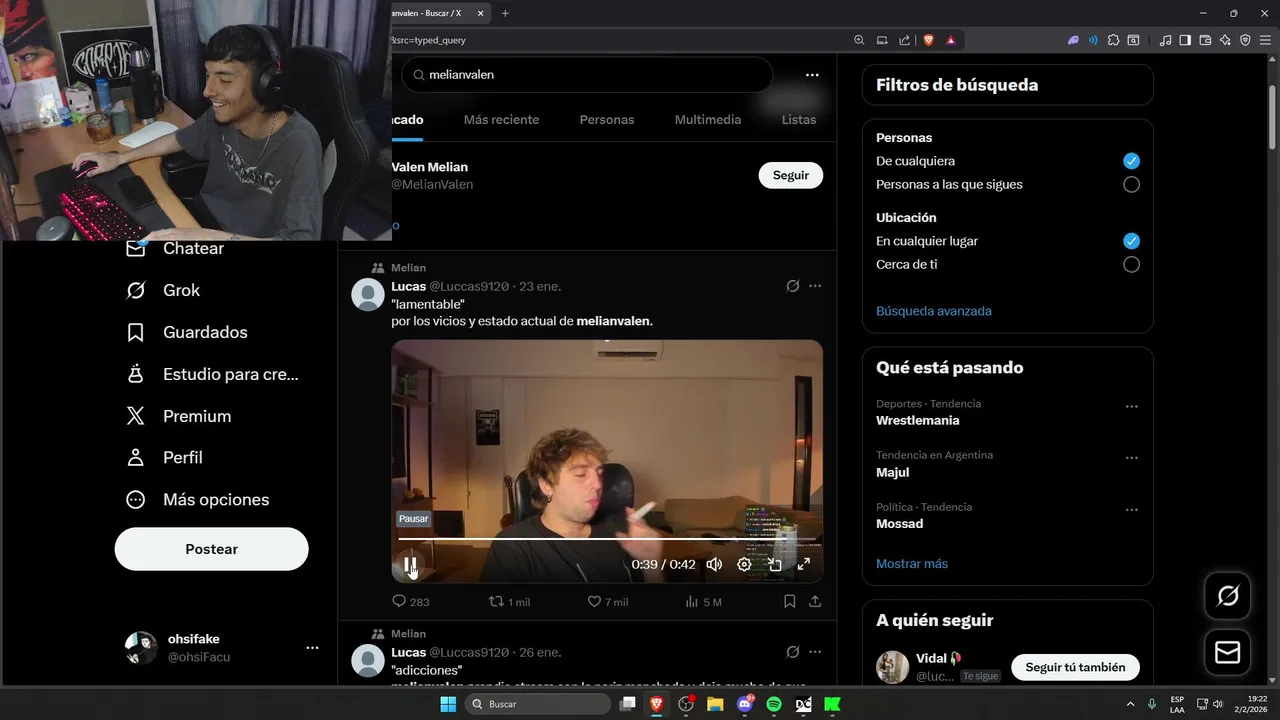This screenshot has height=720, width=1280.
Task: Open video settings gear
Action: (x=744, y=564)
